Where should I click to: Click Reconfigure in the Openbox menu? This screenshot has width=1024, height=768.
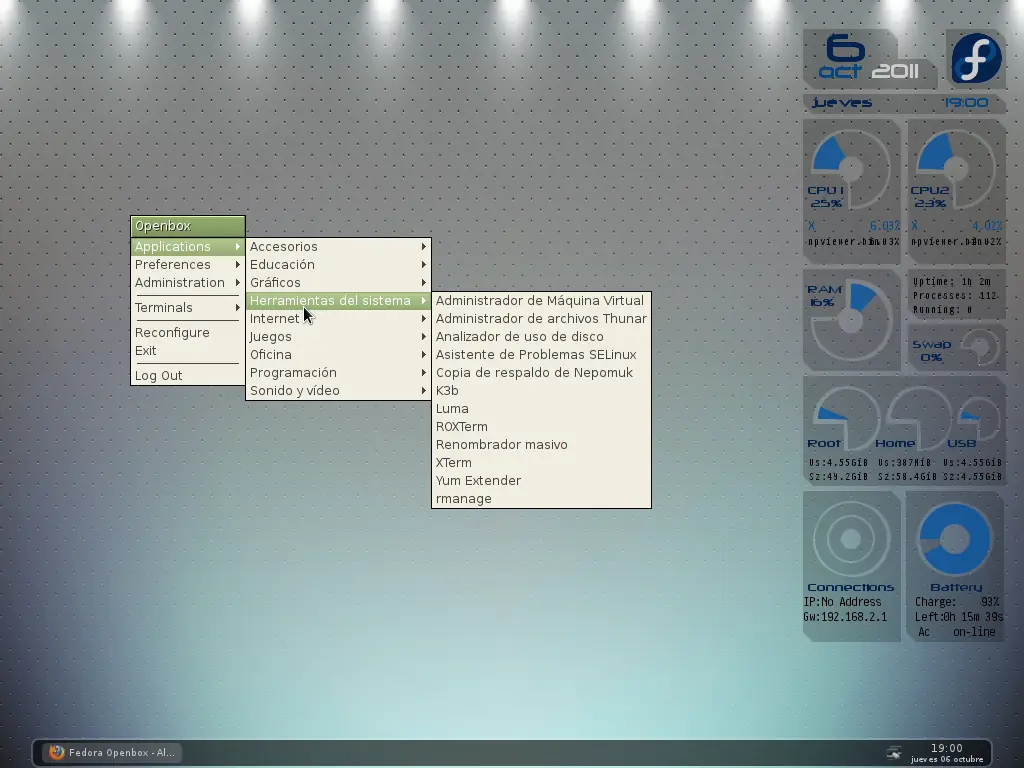click(172, 333)
